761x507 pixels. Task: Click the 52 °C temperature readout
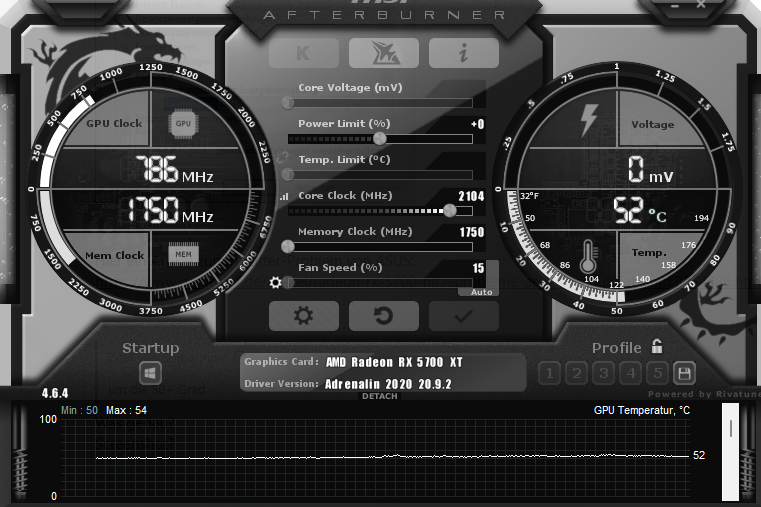tap(640, 211)
